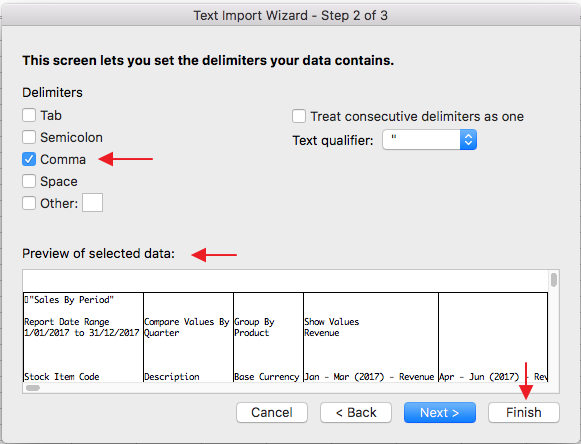Select the Stock Item Code preview column

click(83, 337)
